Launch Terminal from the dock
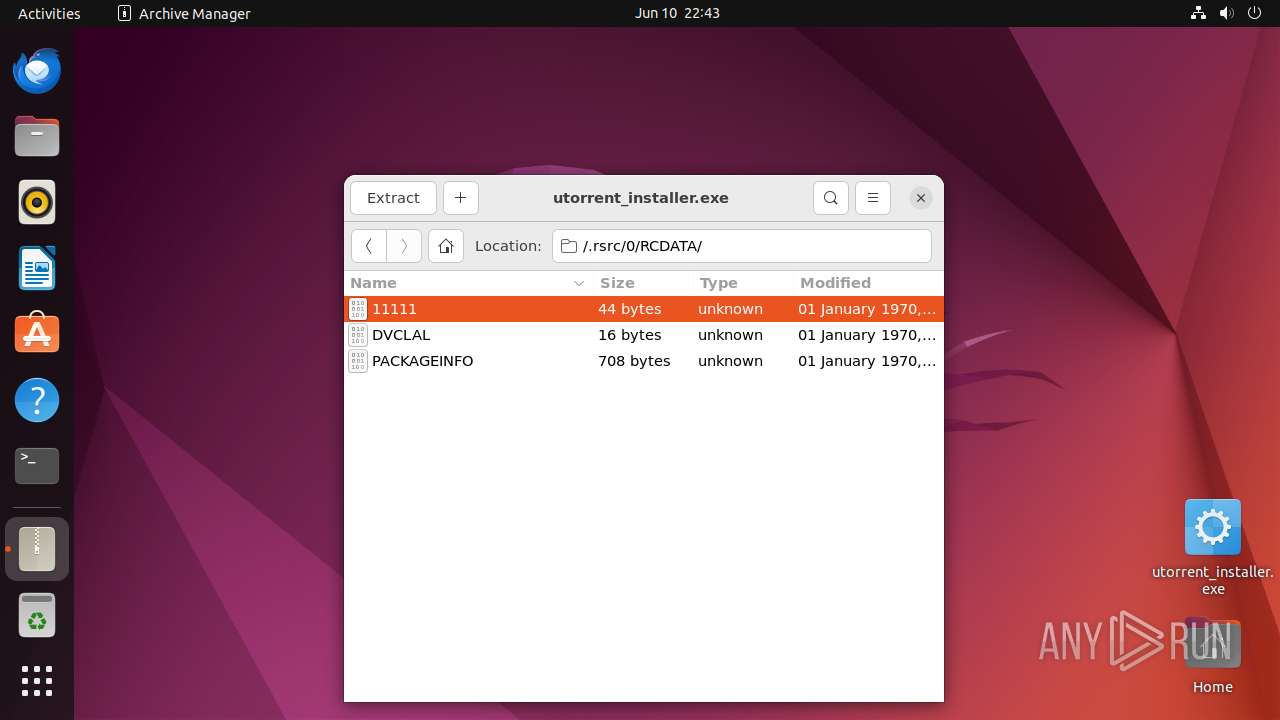 click(x=37, y=466)
